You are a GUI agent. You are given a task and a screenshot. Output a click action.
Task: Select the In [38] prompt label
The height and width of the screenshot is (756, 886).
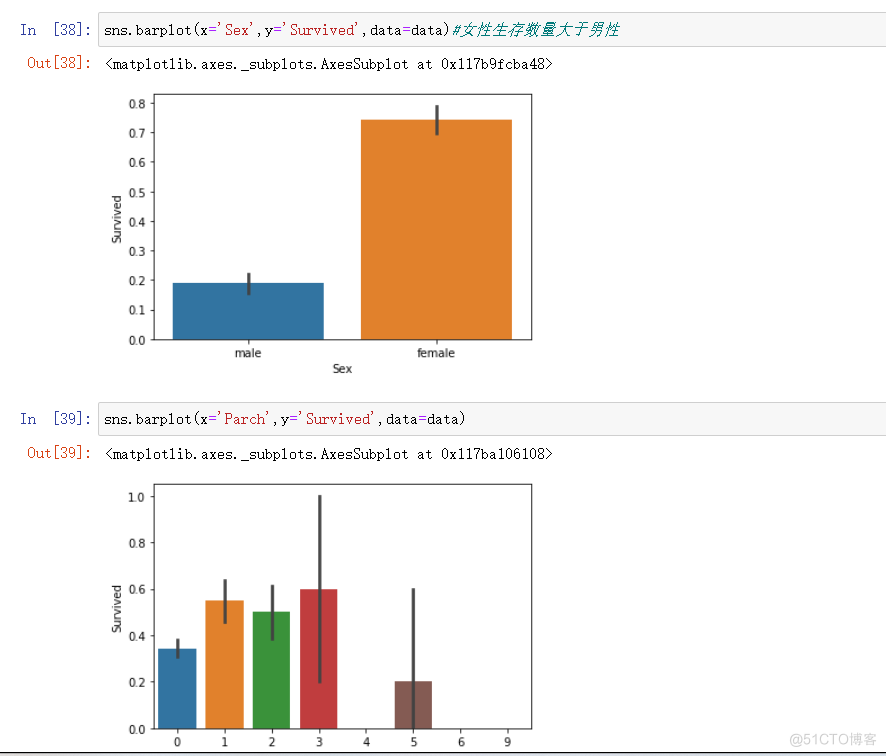[55, 29]
